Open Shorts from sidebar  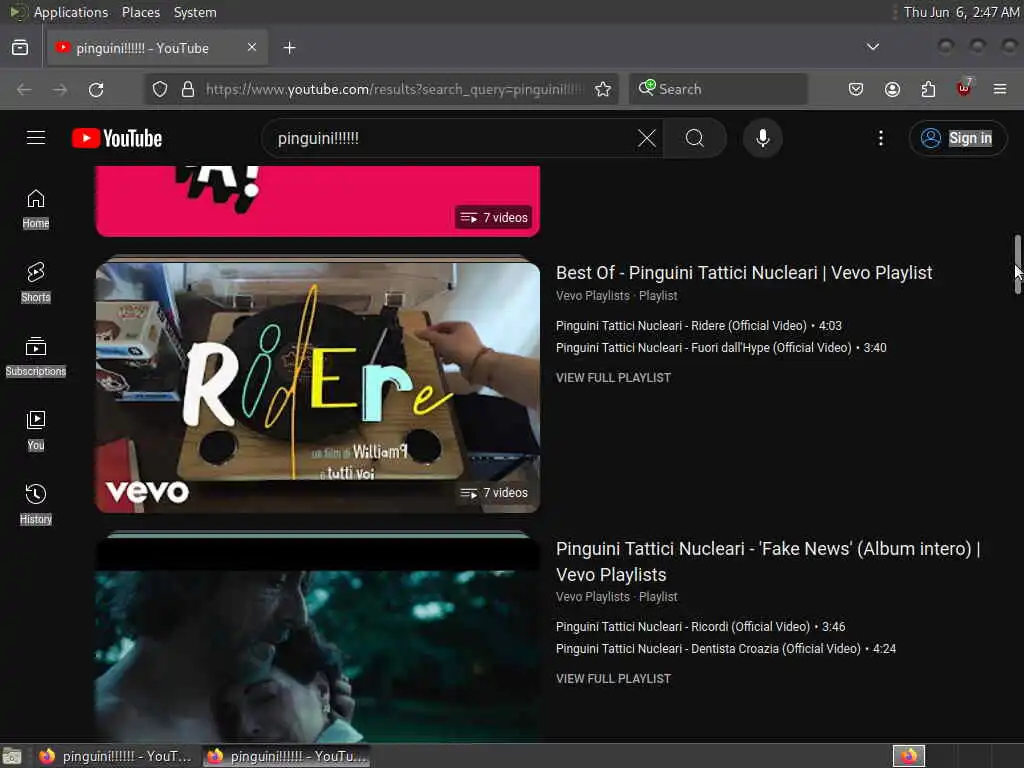pyautogui.click(x=36, y=282)
